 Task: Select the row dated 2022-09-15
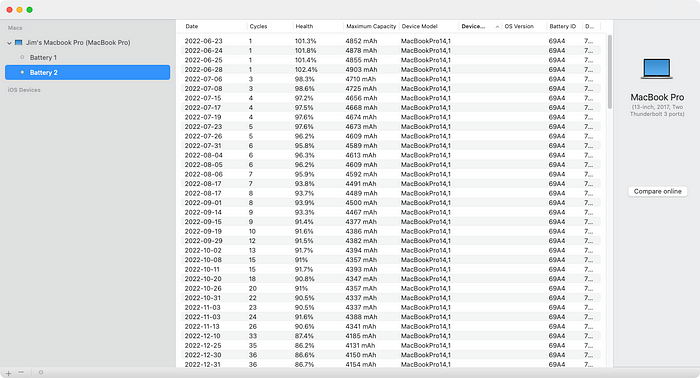[x=391, y=222]
